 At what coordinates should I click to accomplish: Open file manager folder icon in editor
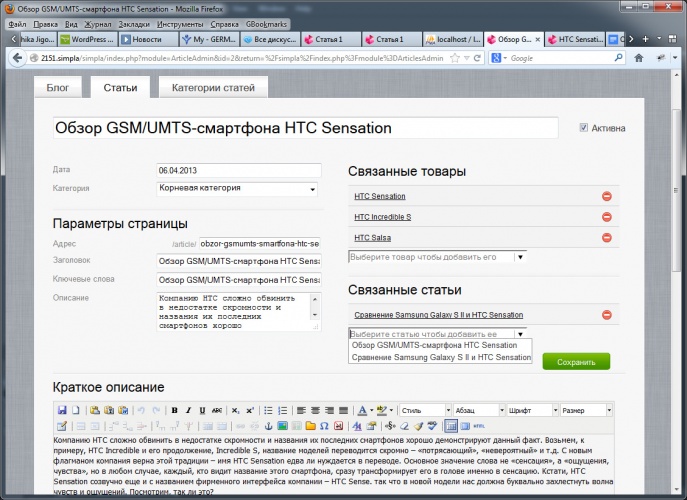pyautogui.click(x=311, y=426)
